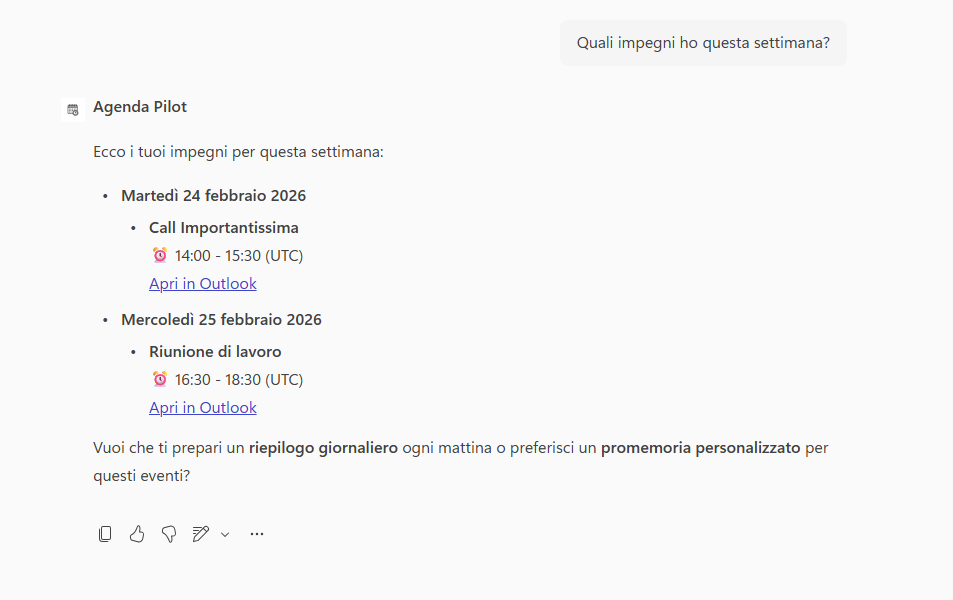The height and width of the screenshot is (600, 953).
Task: Click the Riunione di lavoro event title
Action: (215, 352)
